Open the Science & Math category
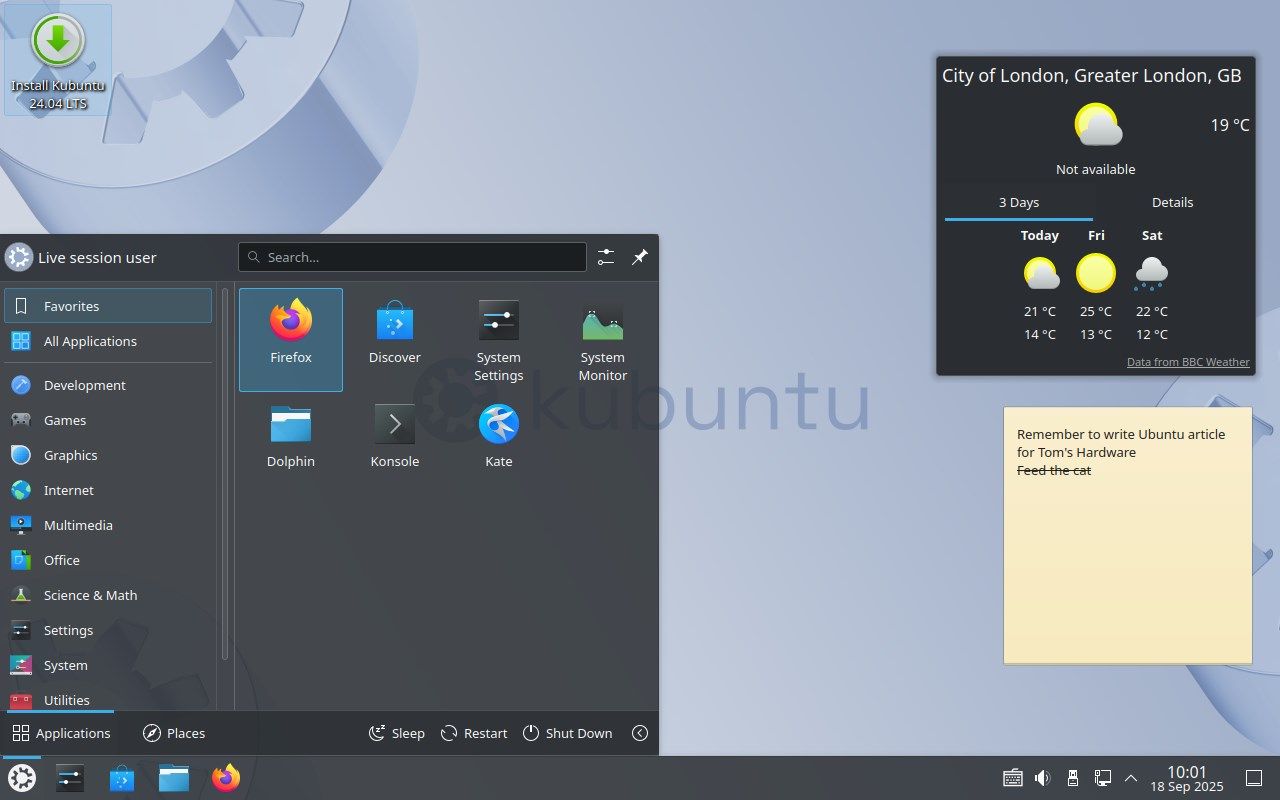The image size is (1280, 800). (108, 595)
